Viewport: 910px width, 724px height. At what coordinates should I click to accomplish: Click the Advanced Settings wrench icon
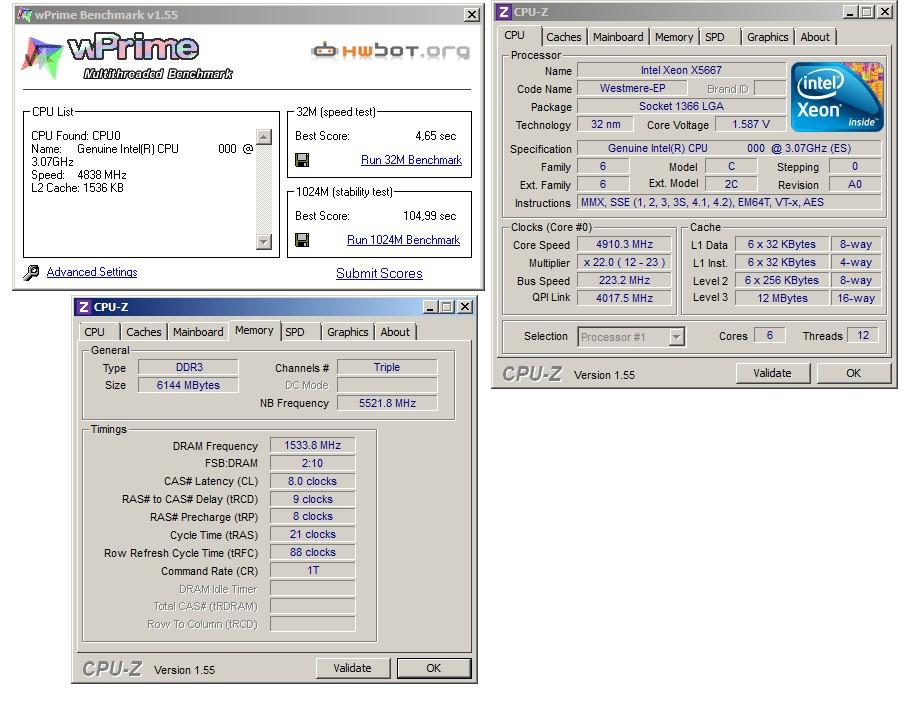31,272
